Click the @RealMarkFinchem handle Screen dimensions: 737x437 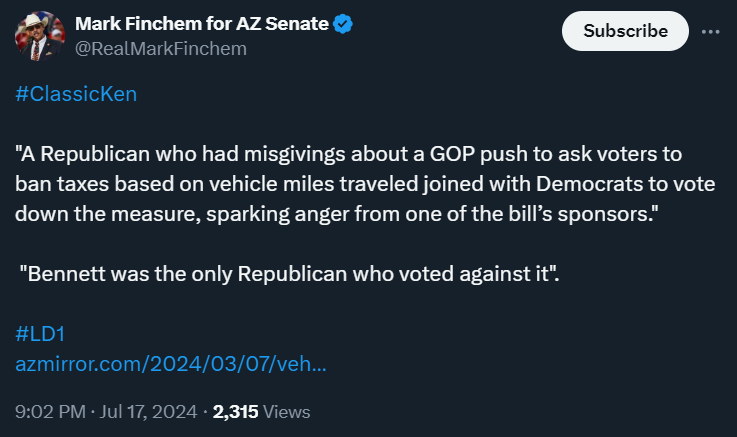(161, 49)
